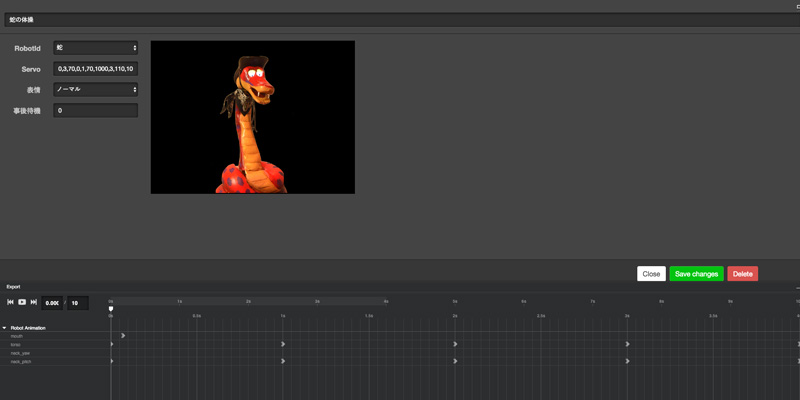Screen dimensions: 800x400
Task: Select torso keyframe at 3s
Action: pos(628,344)
